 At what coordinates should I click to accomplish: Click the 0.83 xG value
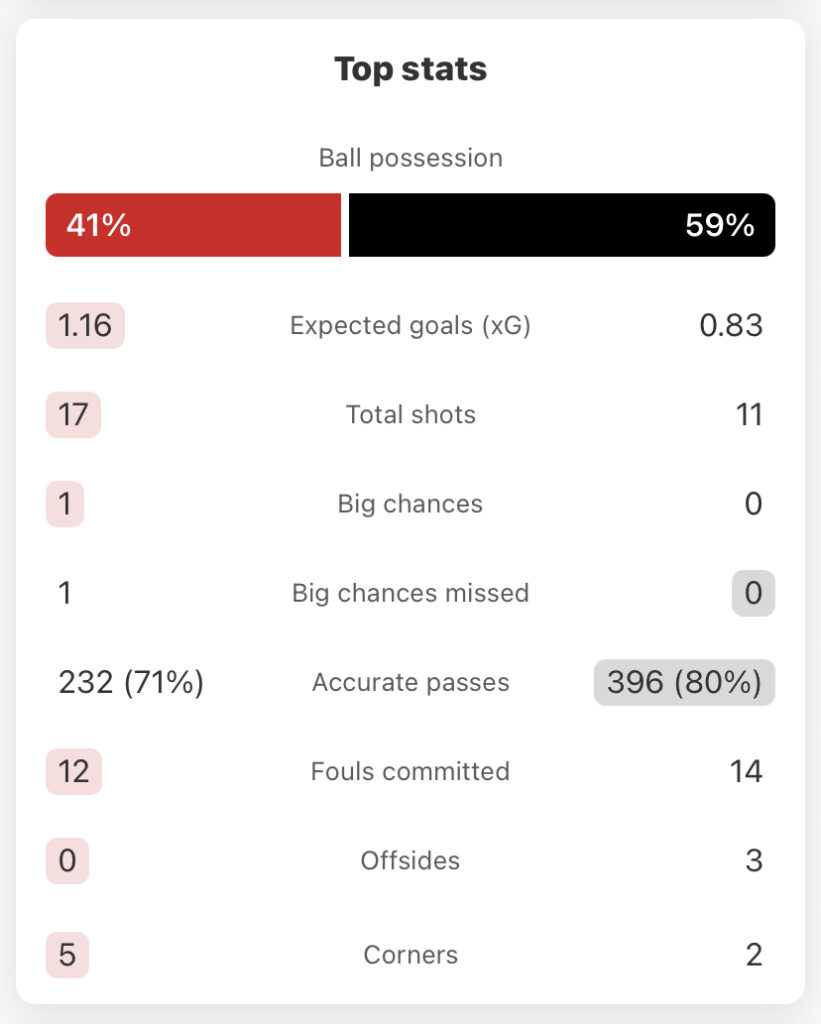click(x=731, y=325)
